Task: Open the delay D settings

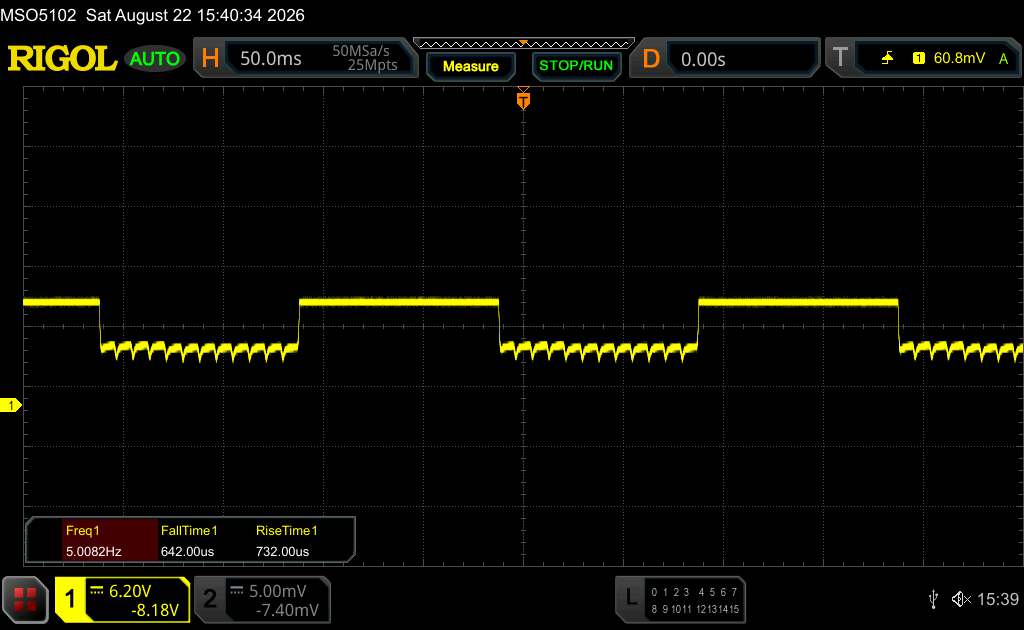Action: (x=651, y=59)
